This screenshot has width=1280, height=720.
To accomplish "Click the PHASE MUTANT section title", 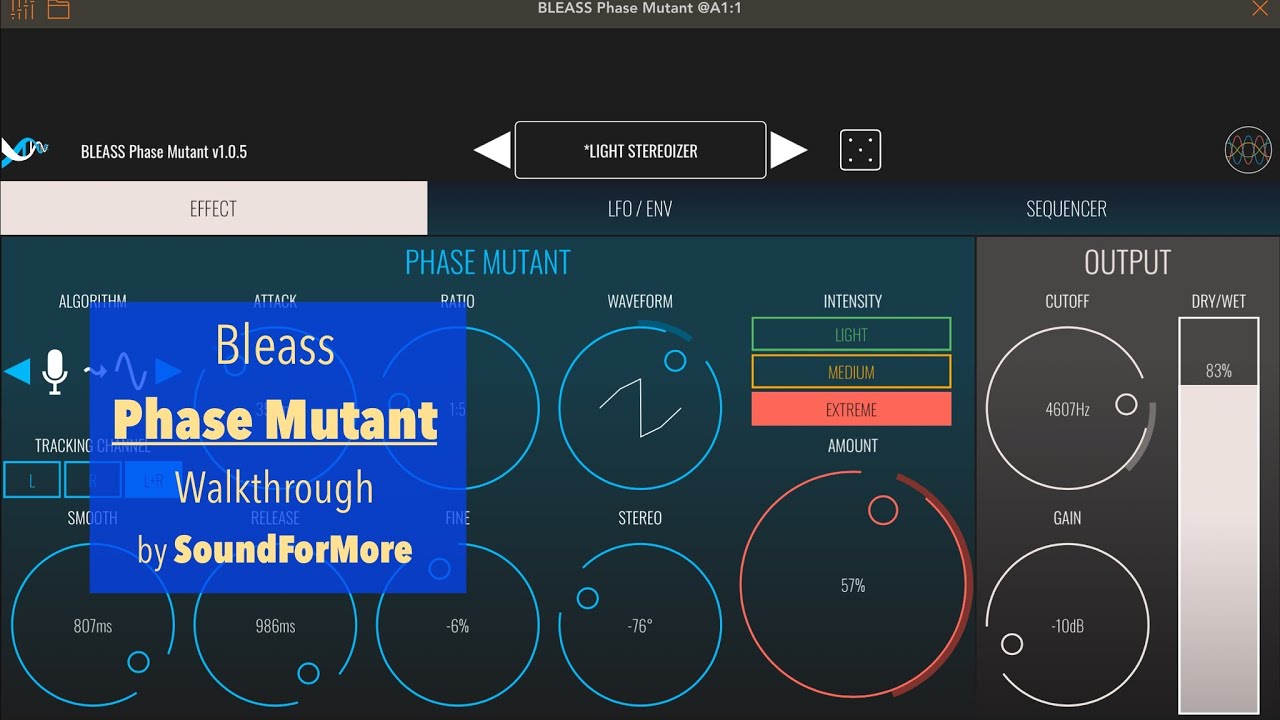I will coord(488,262).
